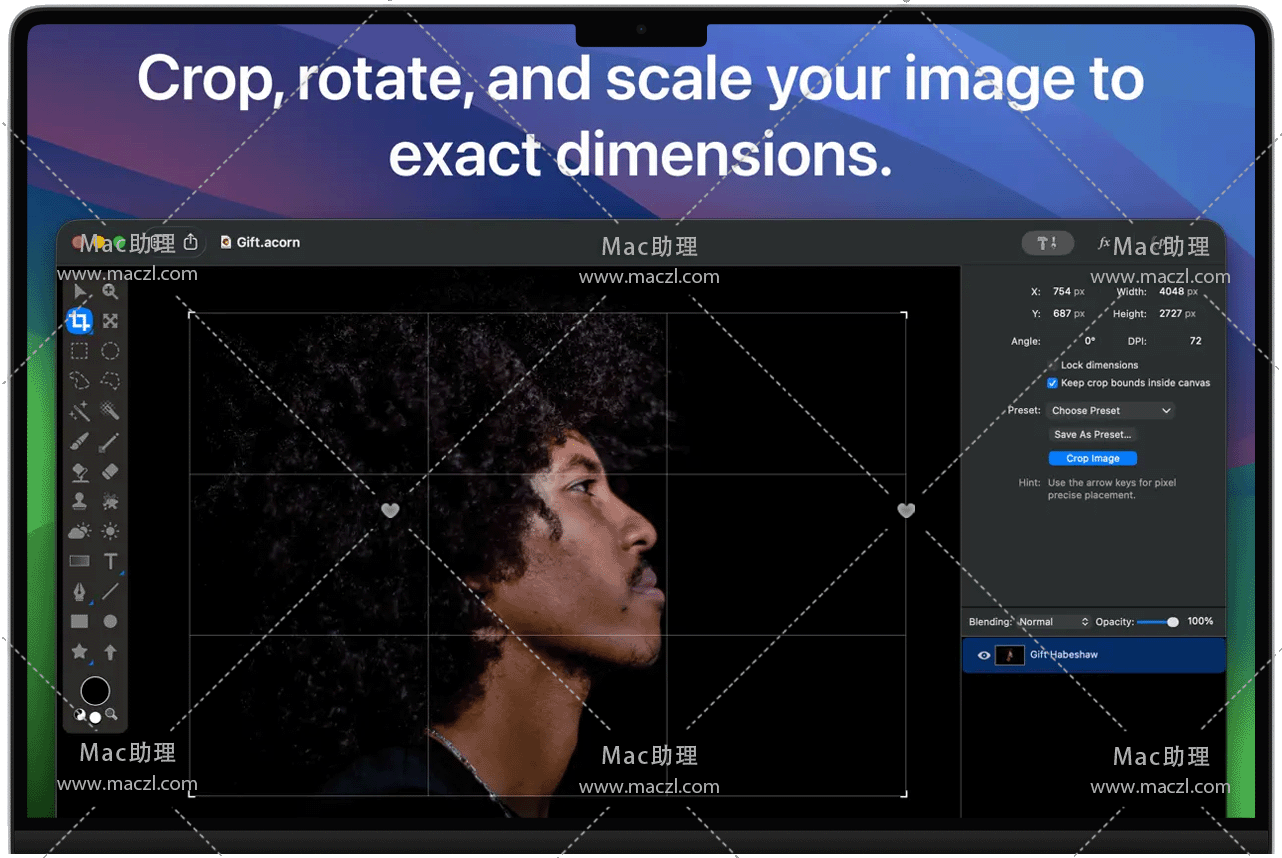The width and height of the screenshot is (1282, 858).
Task: Select the Elliptical selection tool
Action: coord(110,351)
